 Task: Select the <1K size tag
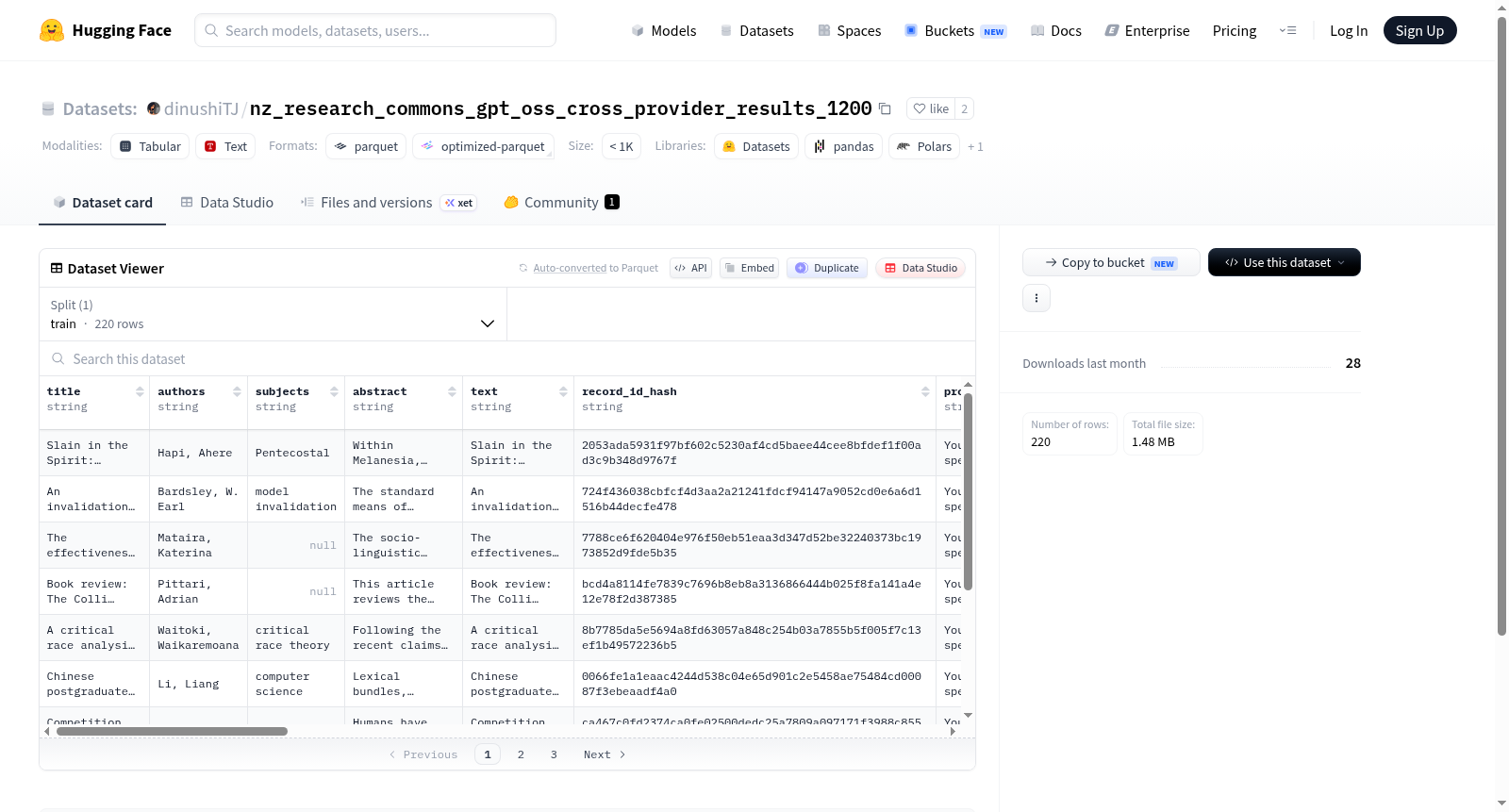click(622, 146)
